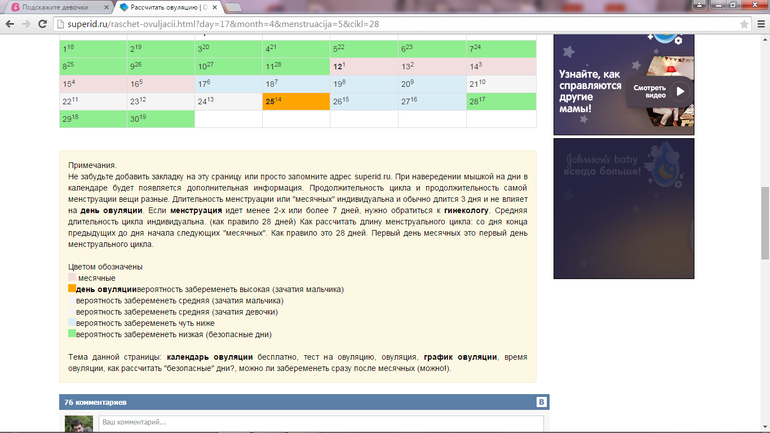Viewport: 770px width, 433px height.
Task: Click calendar day 10 green cell
Action: pos(228,66)
